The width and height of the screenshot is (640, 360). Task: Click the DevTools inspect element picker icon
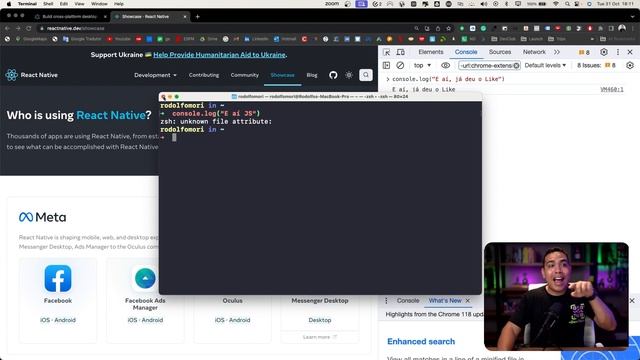point(387,52)
